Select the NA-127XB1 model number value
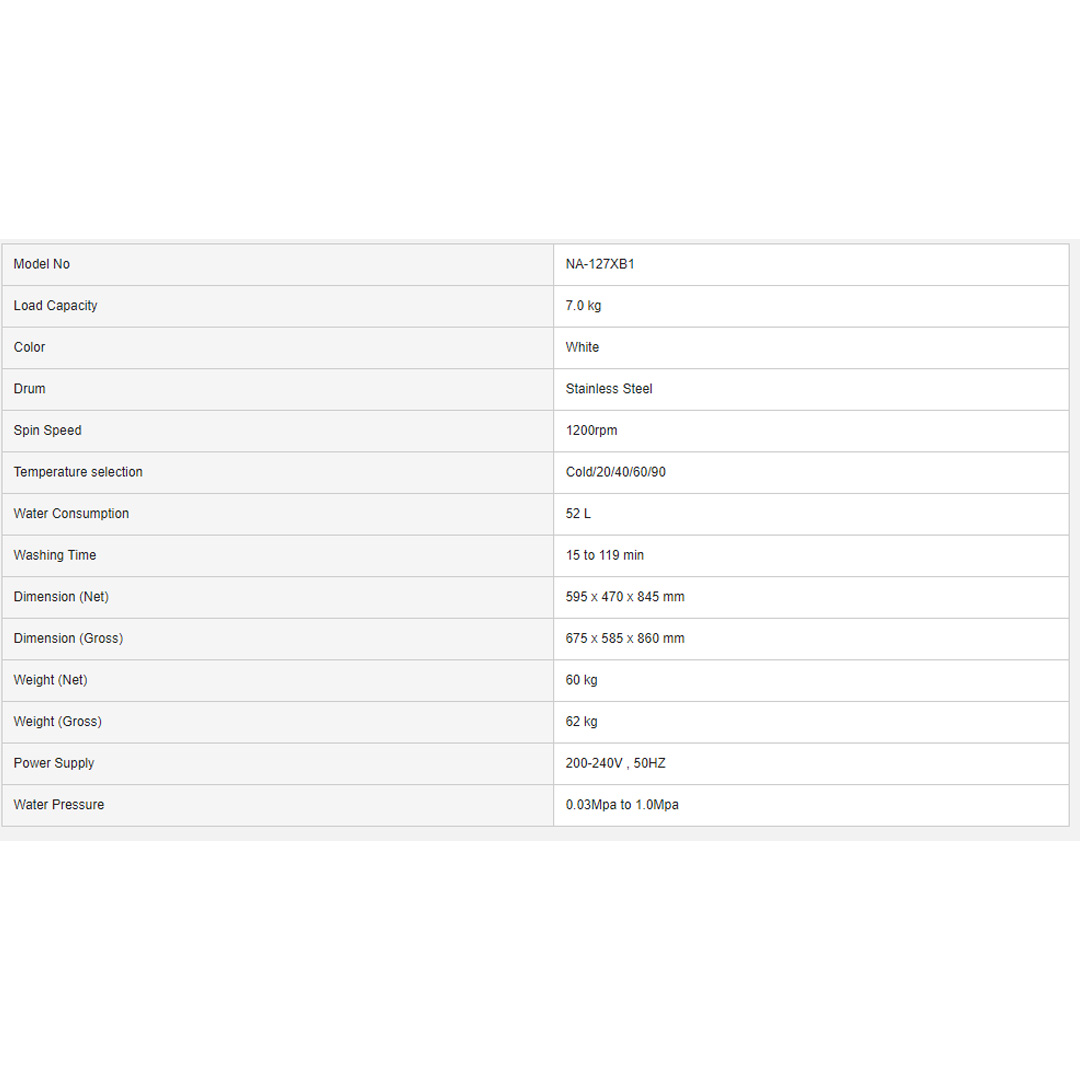The image size is (1080, 1080). 600,264
